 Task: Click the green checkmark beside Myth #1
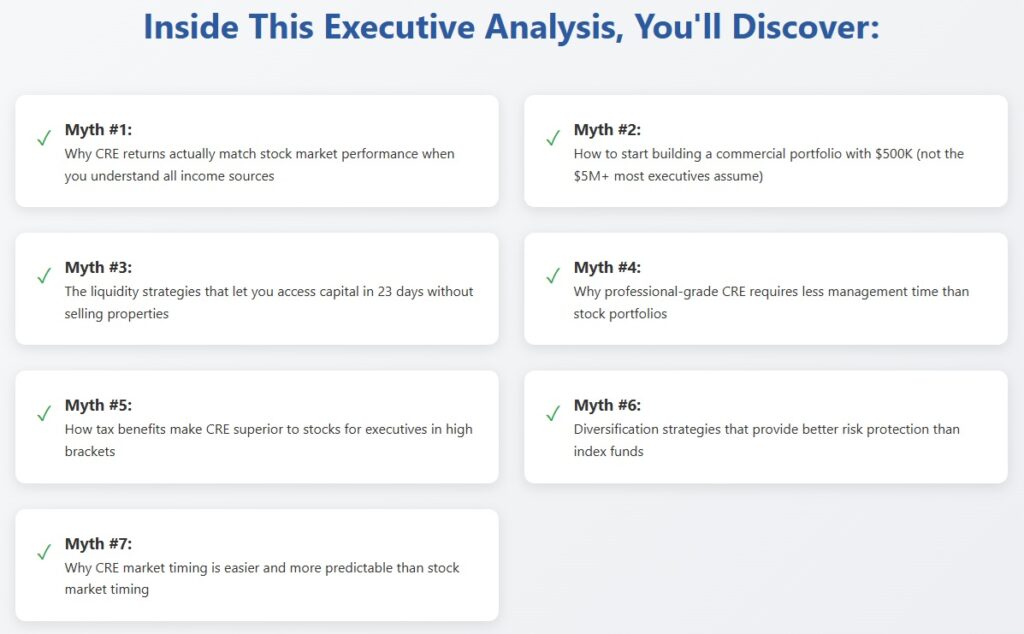tap(44, 138)
